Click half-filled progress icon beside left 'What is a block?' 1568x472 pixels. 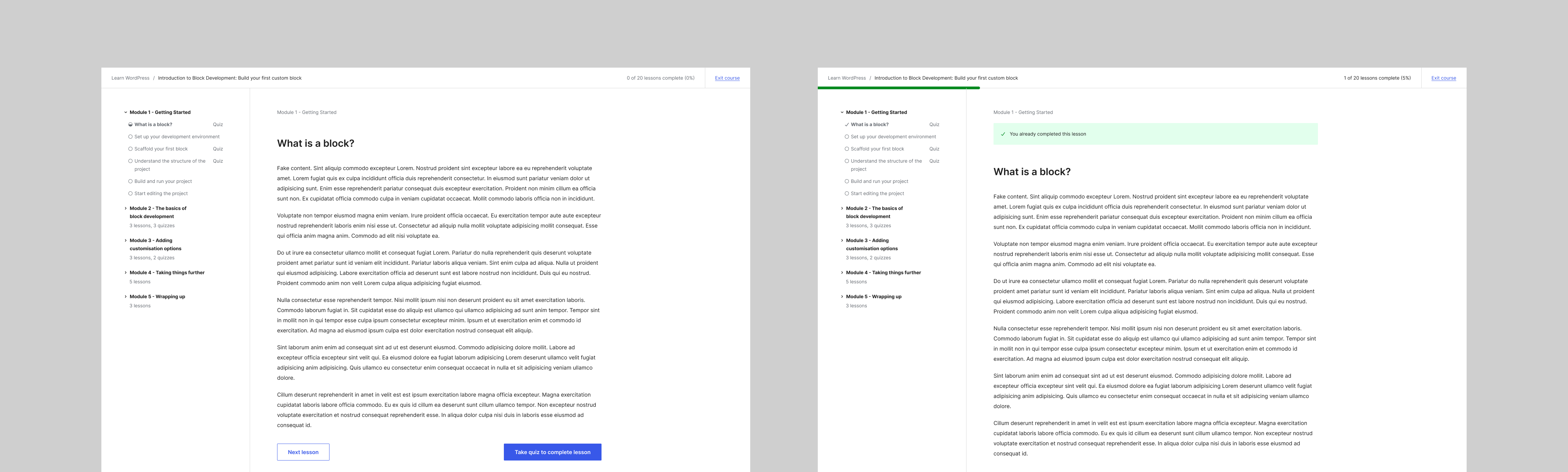click(130, 125)
